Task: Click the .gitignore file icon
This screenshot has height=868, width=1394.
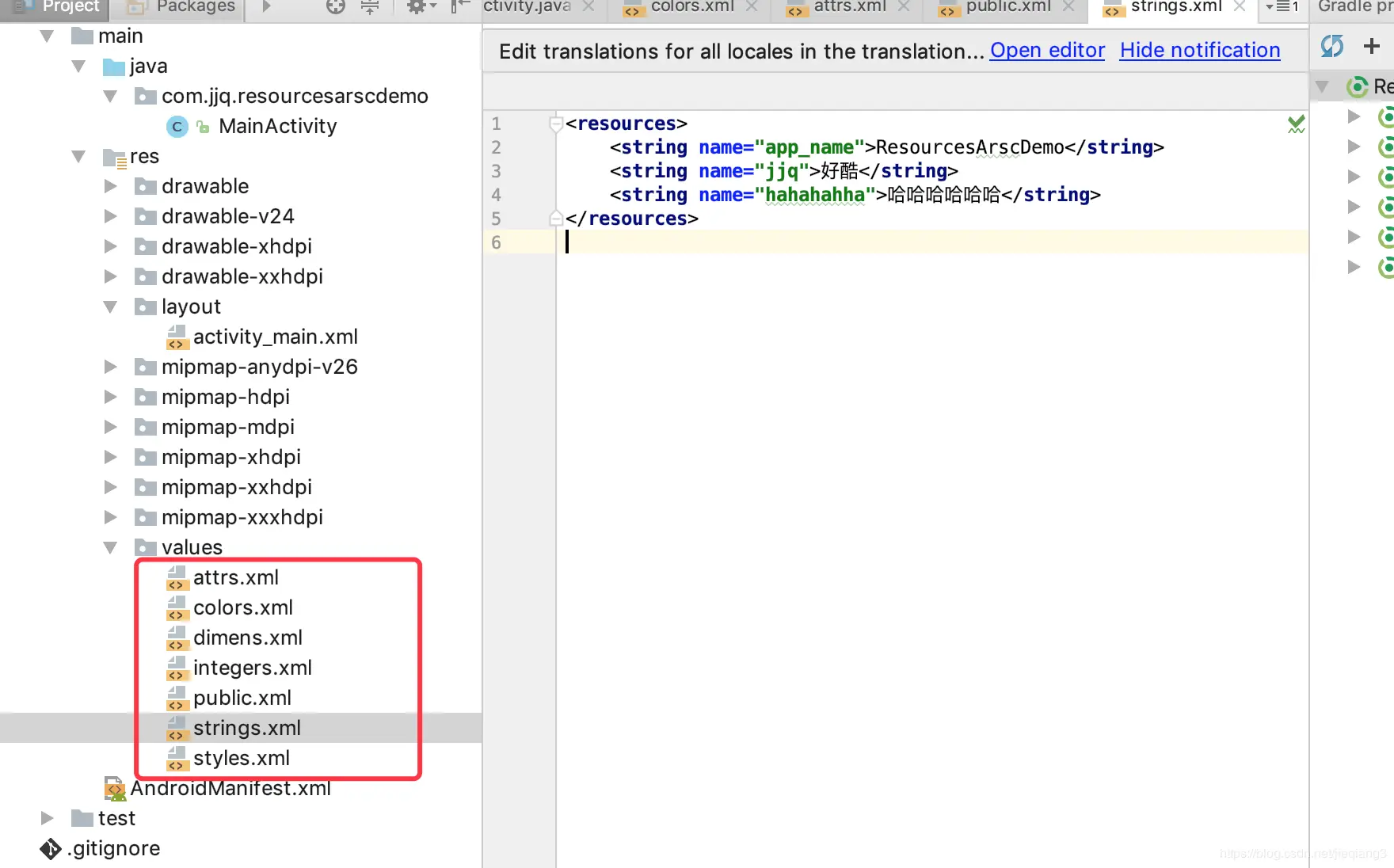Action: [x=50, y=849]
